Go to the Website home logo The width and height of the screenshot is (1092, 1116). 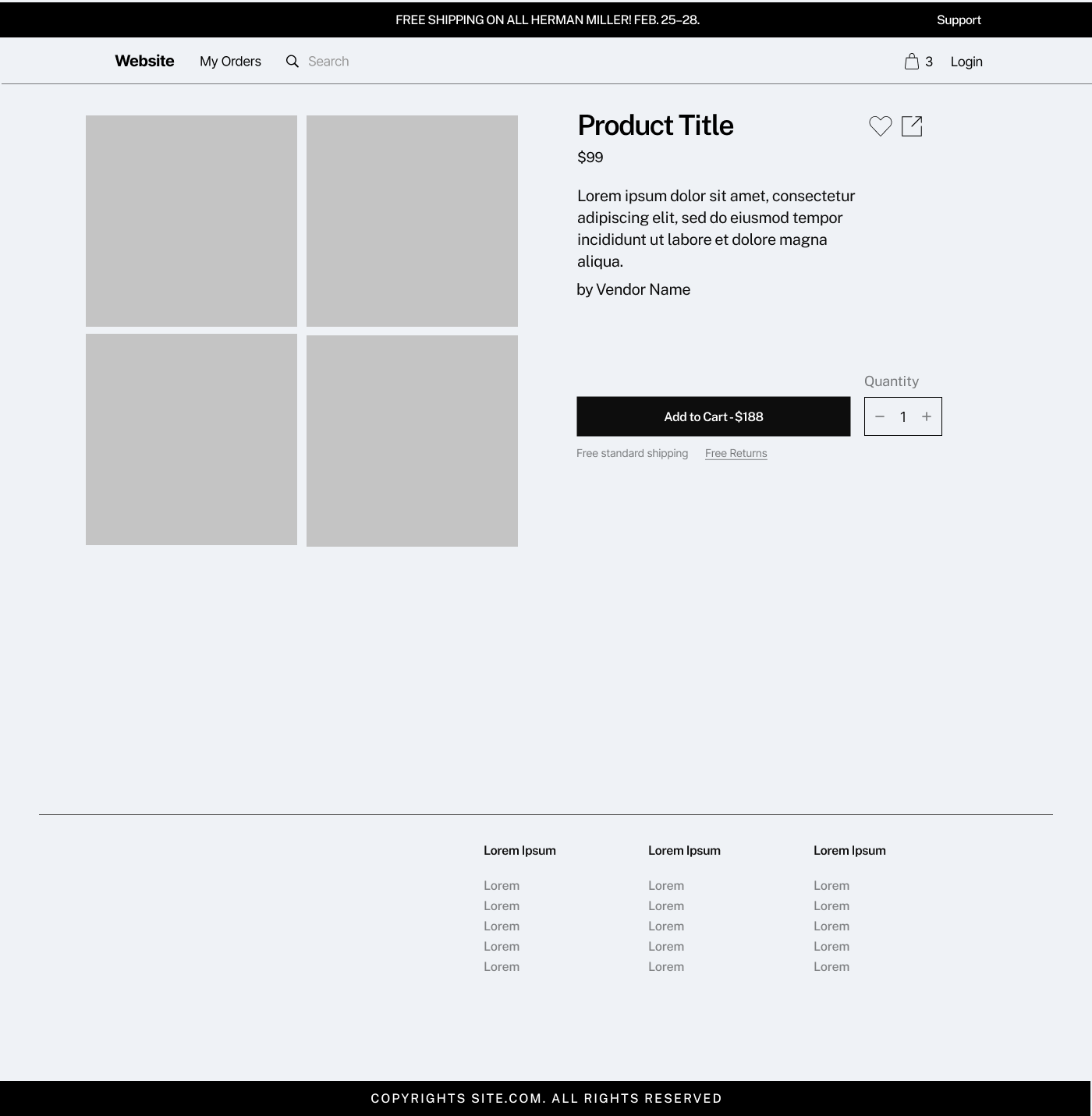pyautogui.click(x=144, y=61)
